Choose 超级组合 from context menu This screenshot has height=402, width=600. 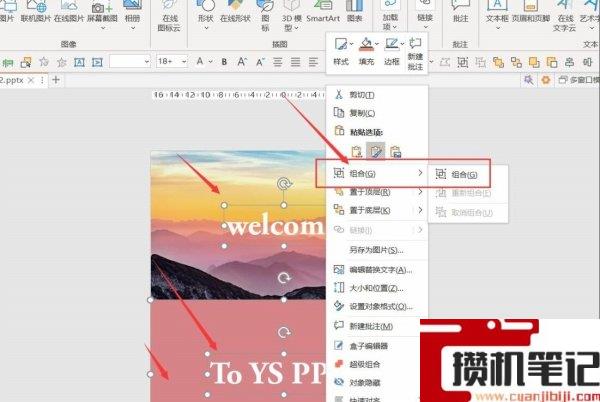coord(375,364)
